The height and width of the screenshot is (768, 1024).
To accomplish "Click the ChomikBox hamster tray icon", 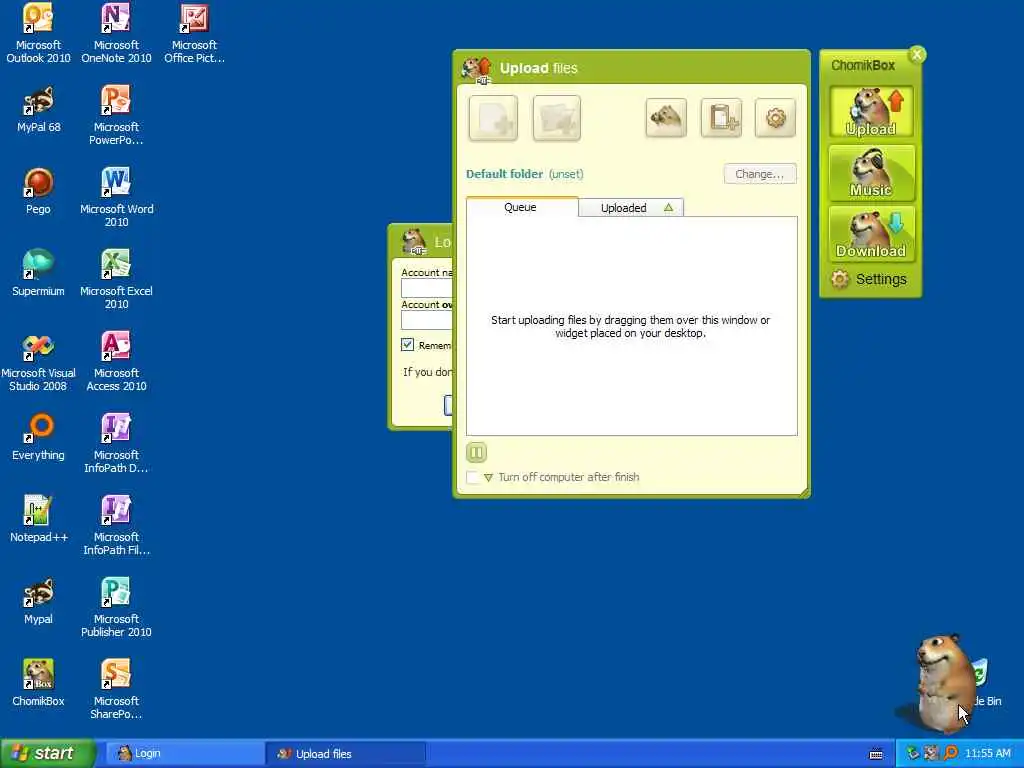I will pyautogui.click(x=931, y=753).
